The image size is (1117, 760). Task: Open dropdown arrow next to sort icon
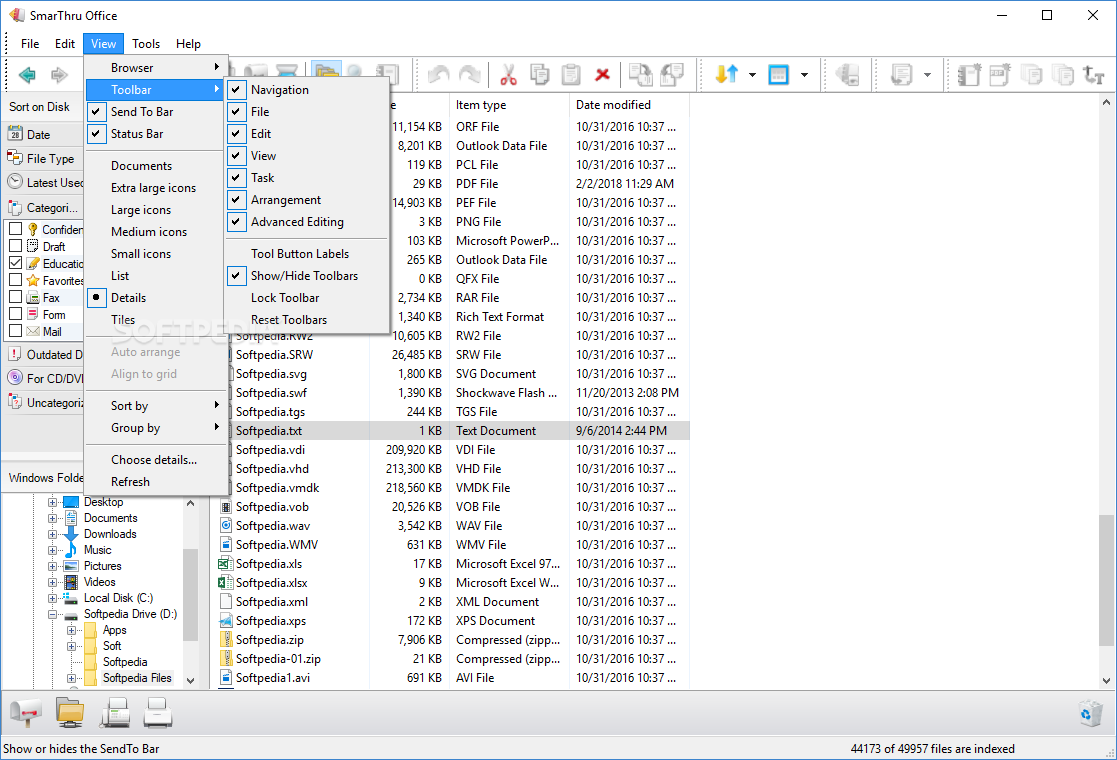[752, 74]
